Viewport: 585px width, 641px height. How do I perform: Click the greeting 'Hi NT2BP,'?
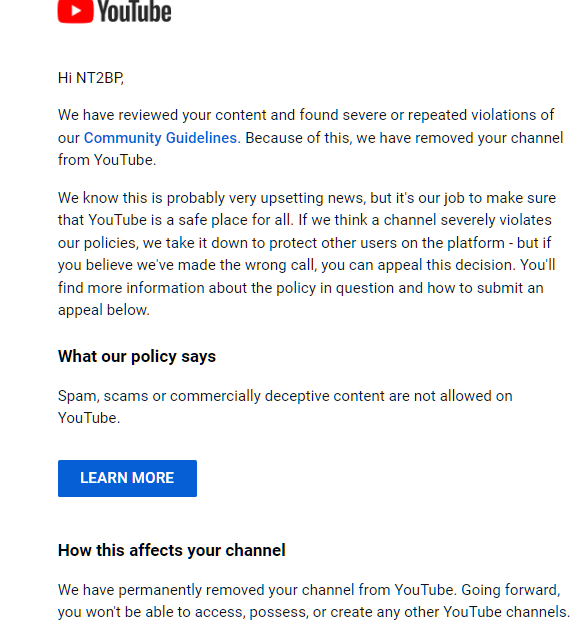tap(91, 78)
